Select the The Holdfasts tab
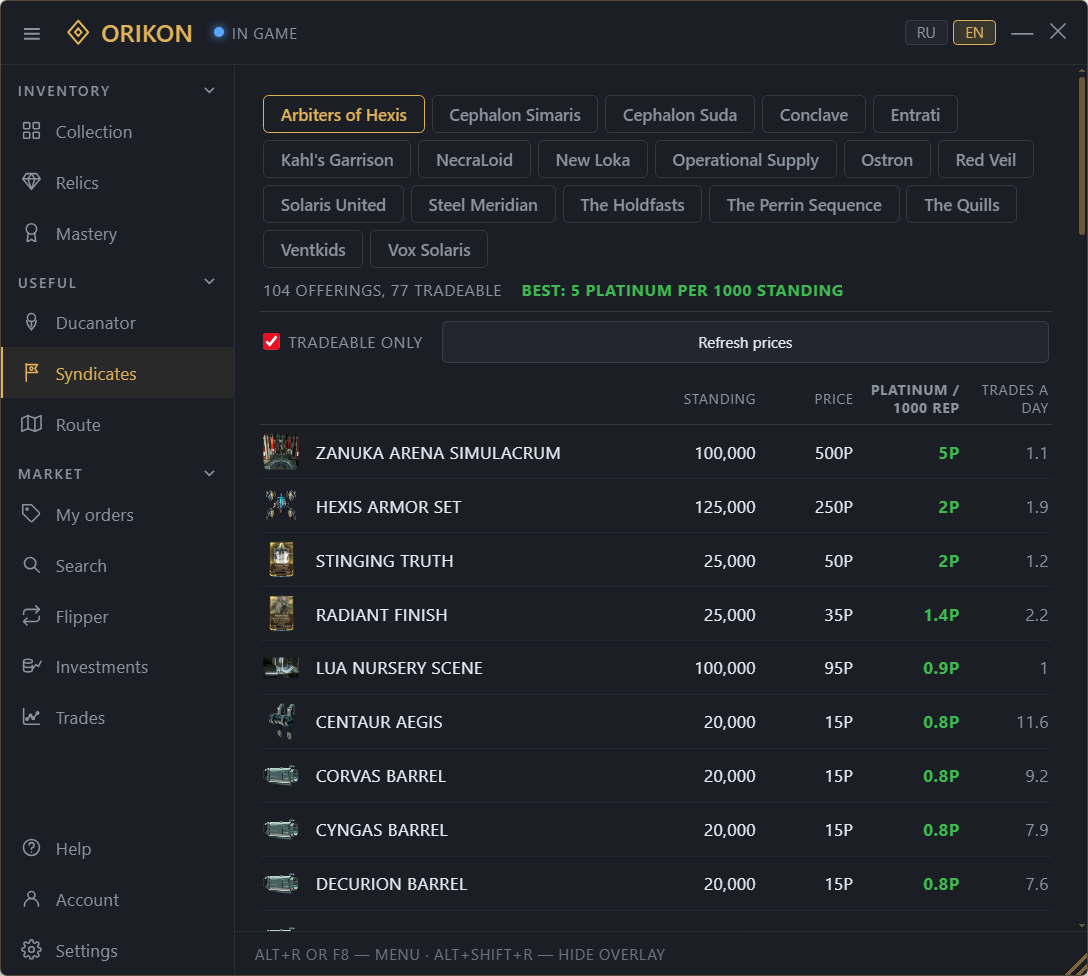Screen dimensions: 1088x976 pyautogui.click(x=632, y=205)
